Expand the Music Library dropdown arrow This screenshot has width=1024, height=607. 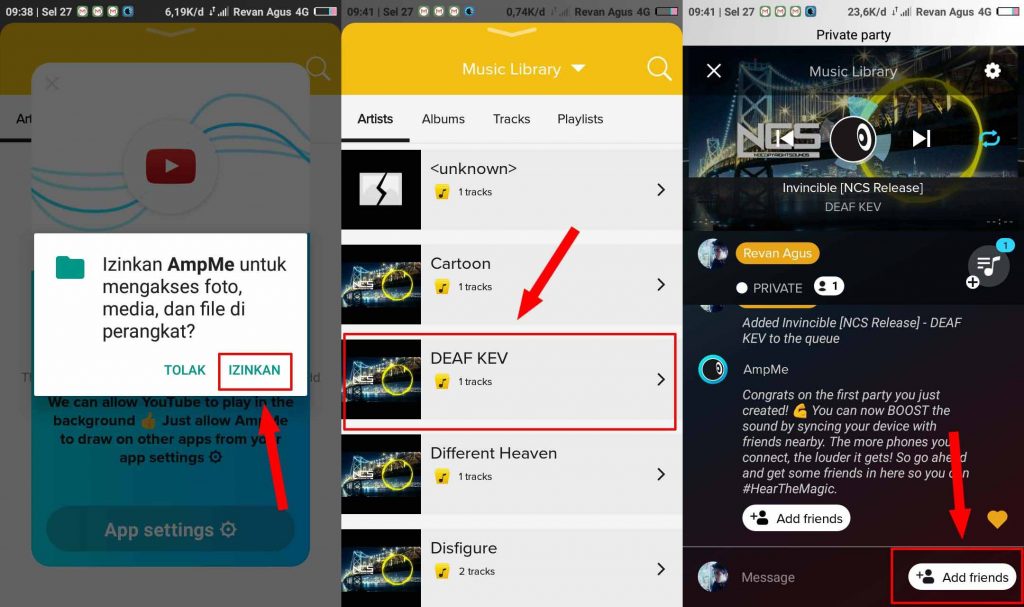coord(578,68)
